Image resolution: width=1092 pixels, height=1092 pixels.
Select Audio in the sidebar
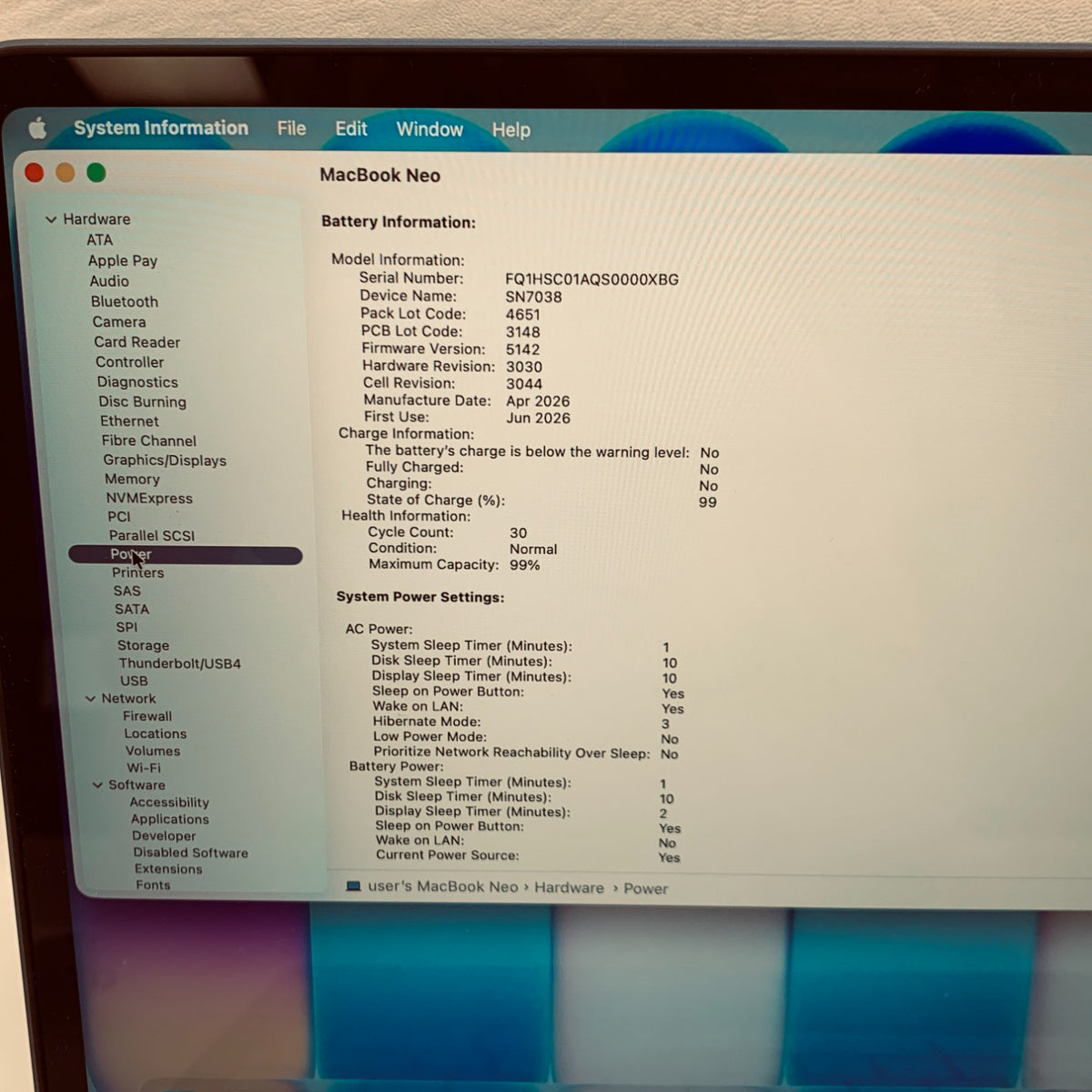click(x=109, y=281)
